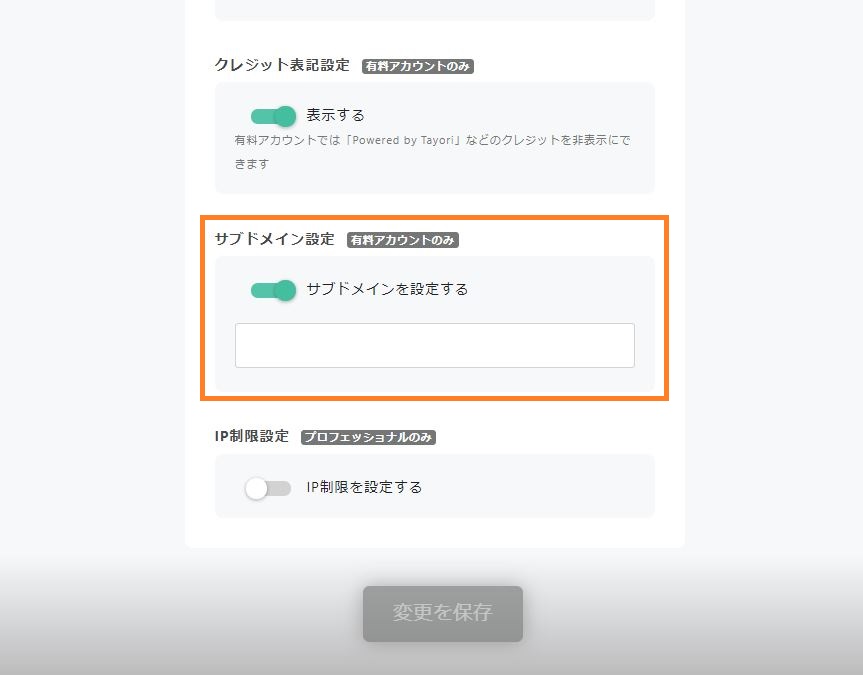Viewport: 863px width, 675px height.
Task: Click the IP制限を設定する label text
Action: point(364,487)
